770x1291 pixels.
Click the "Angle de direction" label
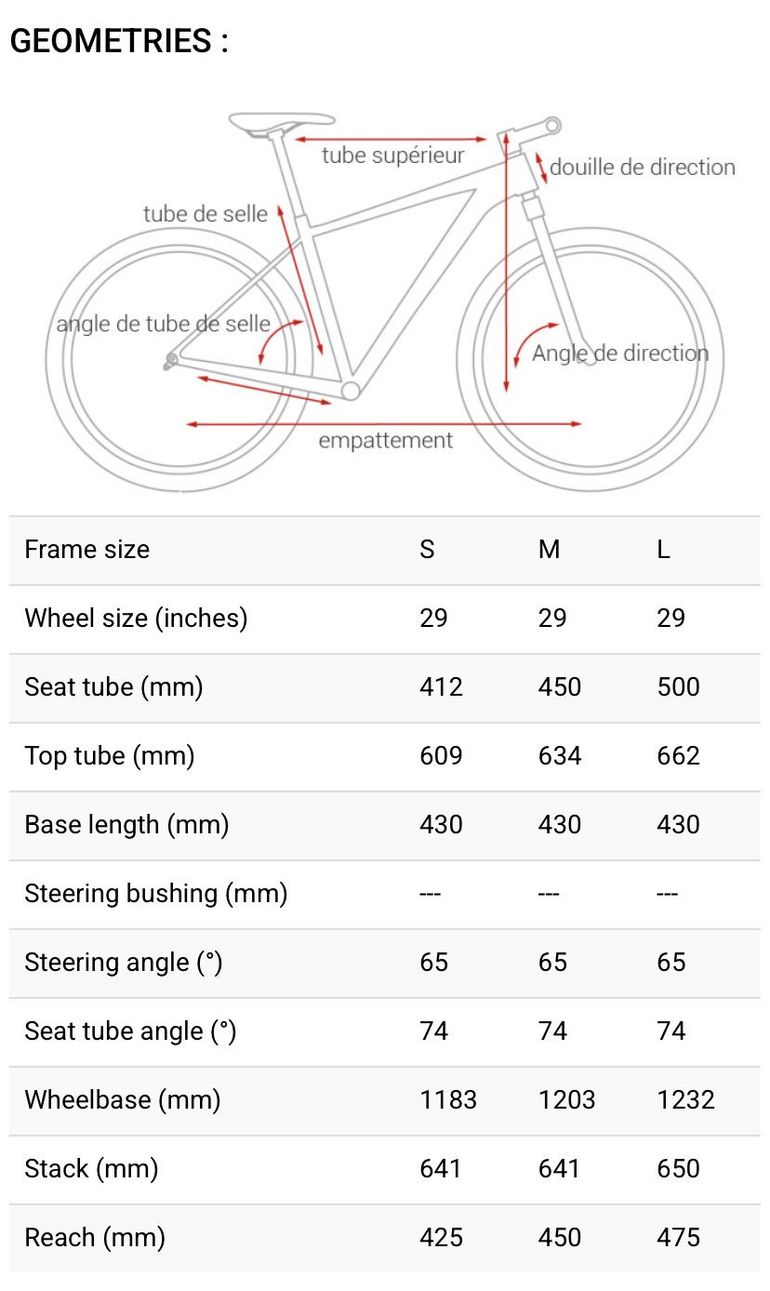(620, 353)
